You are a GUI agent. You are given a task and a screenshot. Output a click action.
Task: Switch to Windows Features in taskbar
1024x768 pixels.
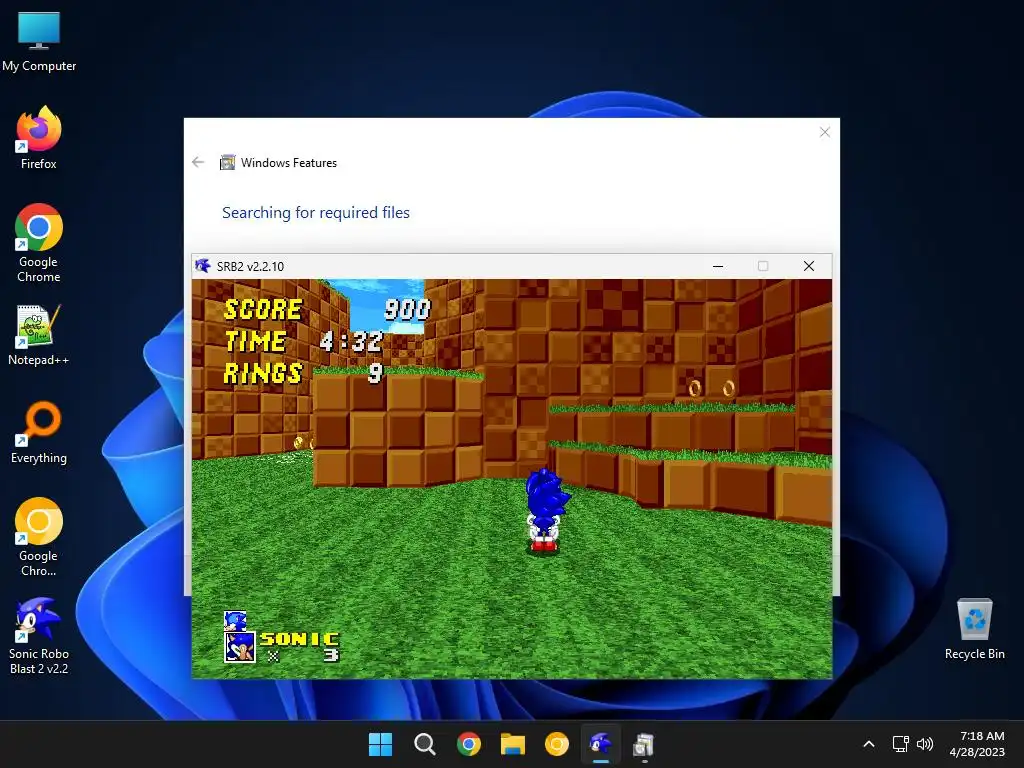(644, 744)
